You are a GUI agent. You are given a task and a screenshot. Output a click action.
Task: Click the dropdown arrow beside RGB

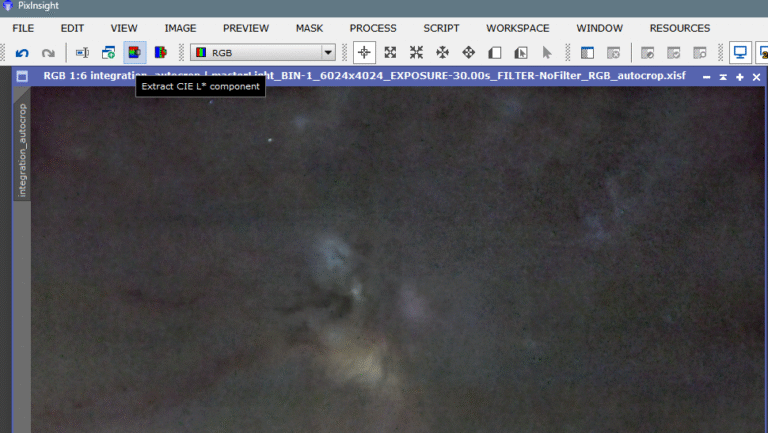[x=327, y=52]
